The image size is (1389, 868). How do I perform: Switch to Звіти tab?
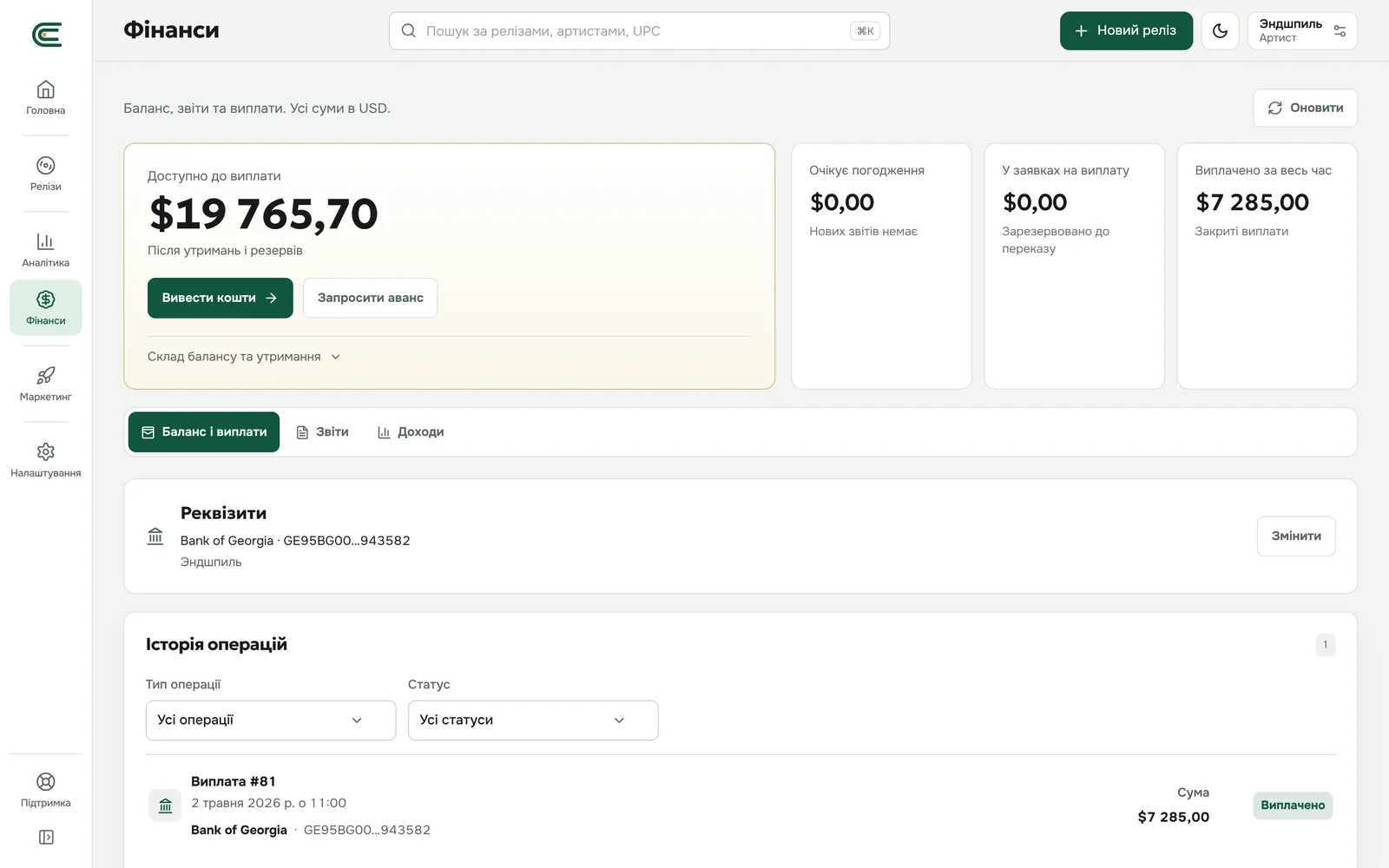322,432
